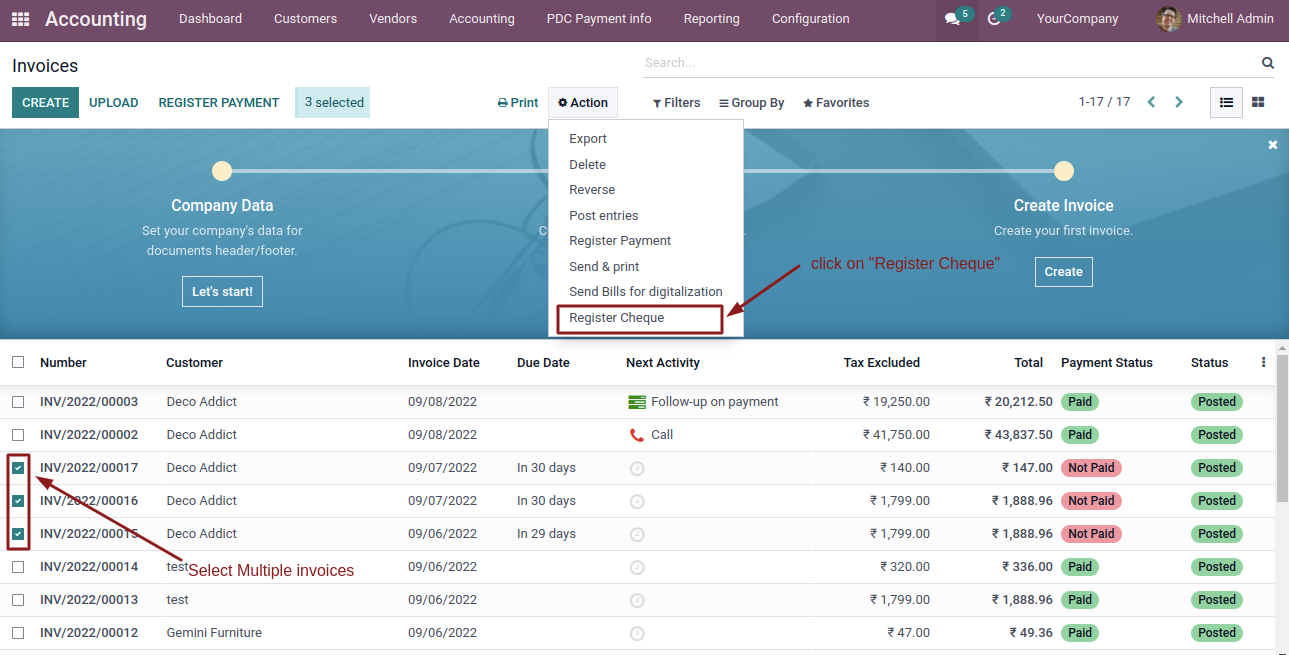Open the activities clock icon with badge 2
The height and width of the screenshot is (655, 1289).
993,19
